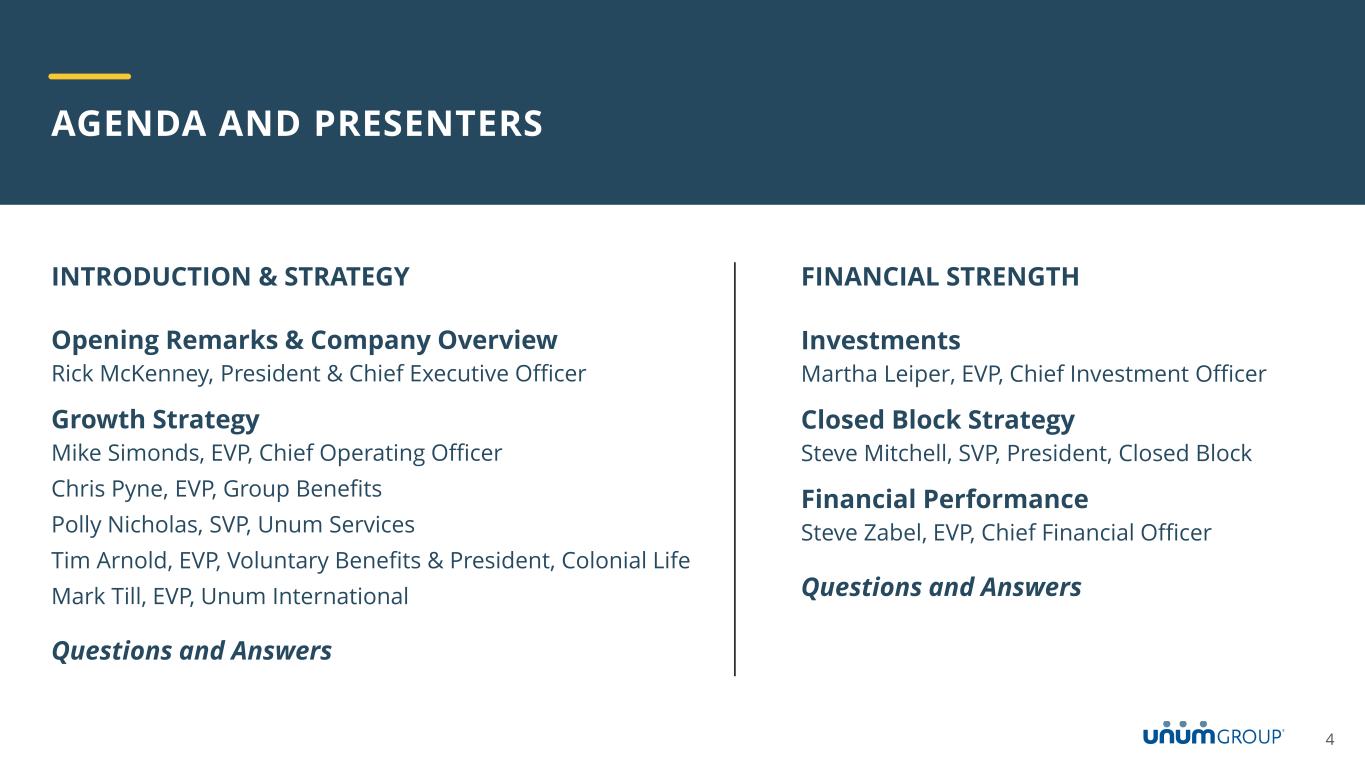Click the Introduction & Strategy heading
Screen dimensions: 1365x768
(230, 277)
